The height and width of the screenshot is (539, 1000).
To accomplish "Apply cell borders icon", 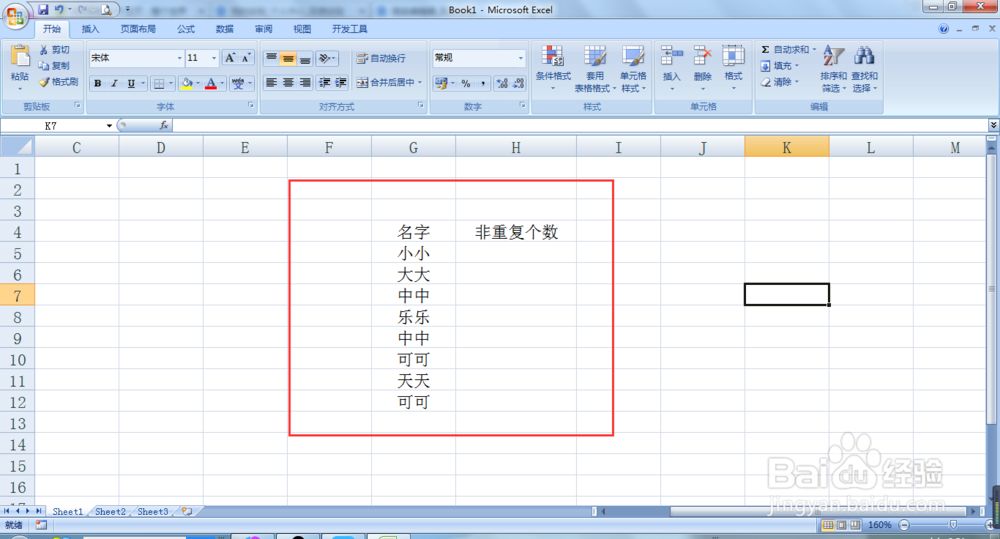I will (159, 83).
